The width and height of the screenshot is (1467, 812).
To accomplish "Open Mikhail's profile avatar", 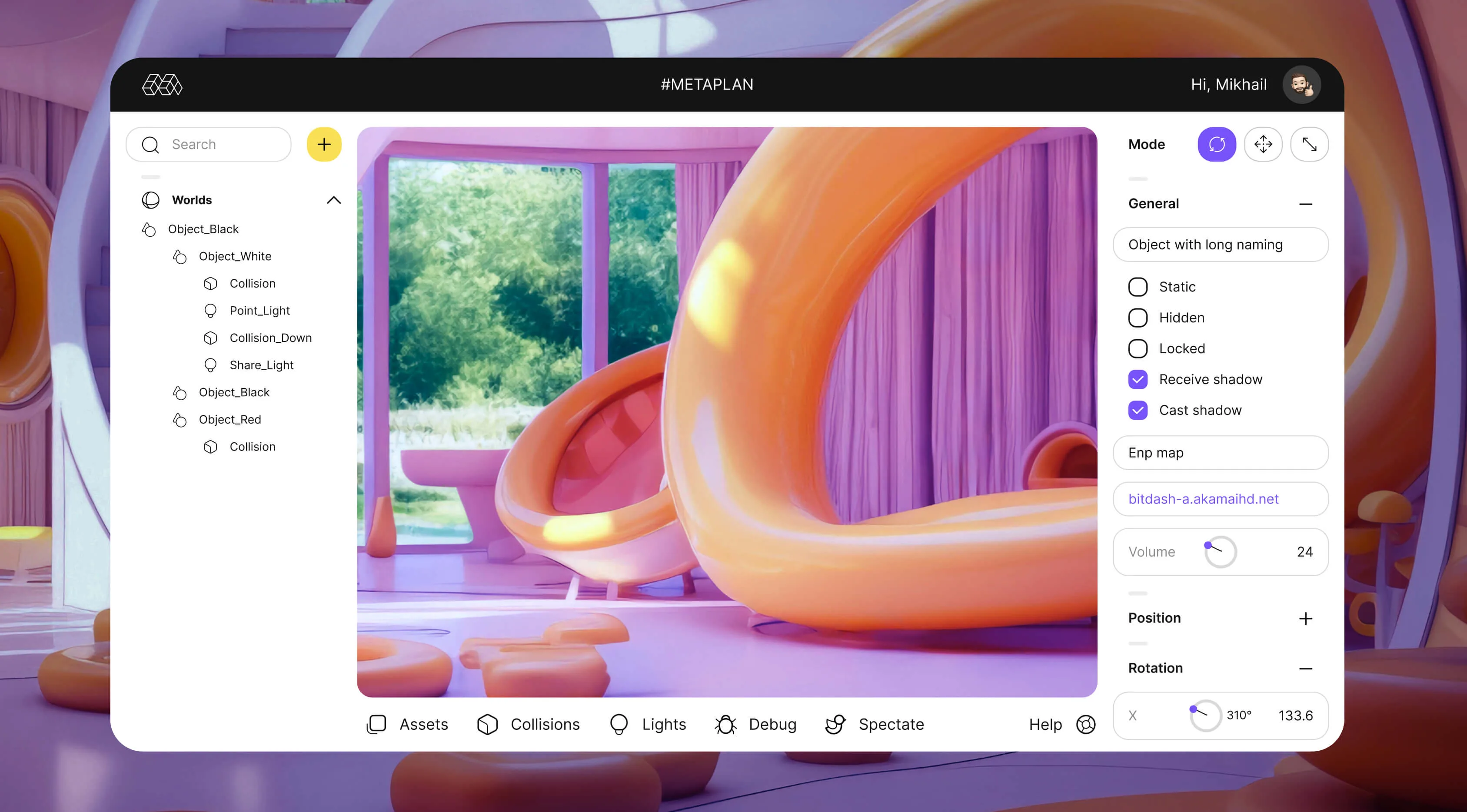I will (1301, 85).
